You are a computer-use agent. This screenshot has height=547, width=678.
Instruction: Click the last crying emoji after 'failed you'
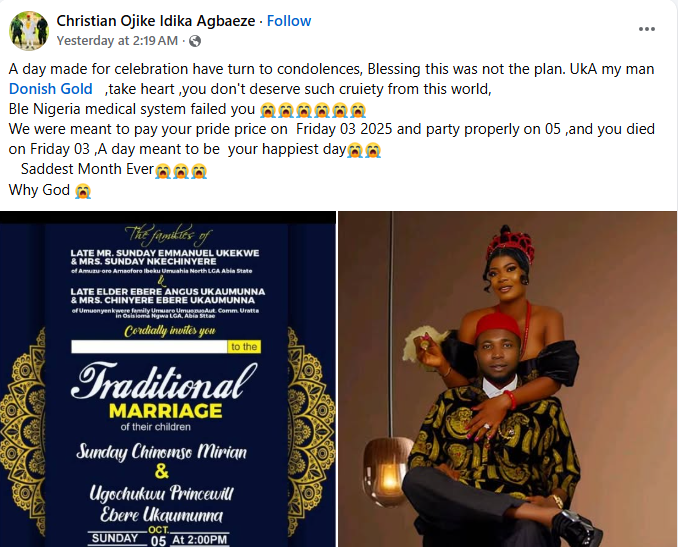pyautogui.click(x=358, y=110)
